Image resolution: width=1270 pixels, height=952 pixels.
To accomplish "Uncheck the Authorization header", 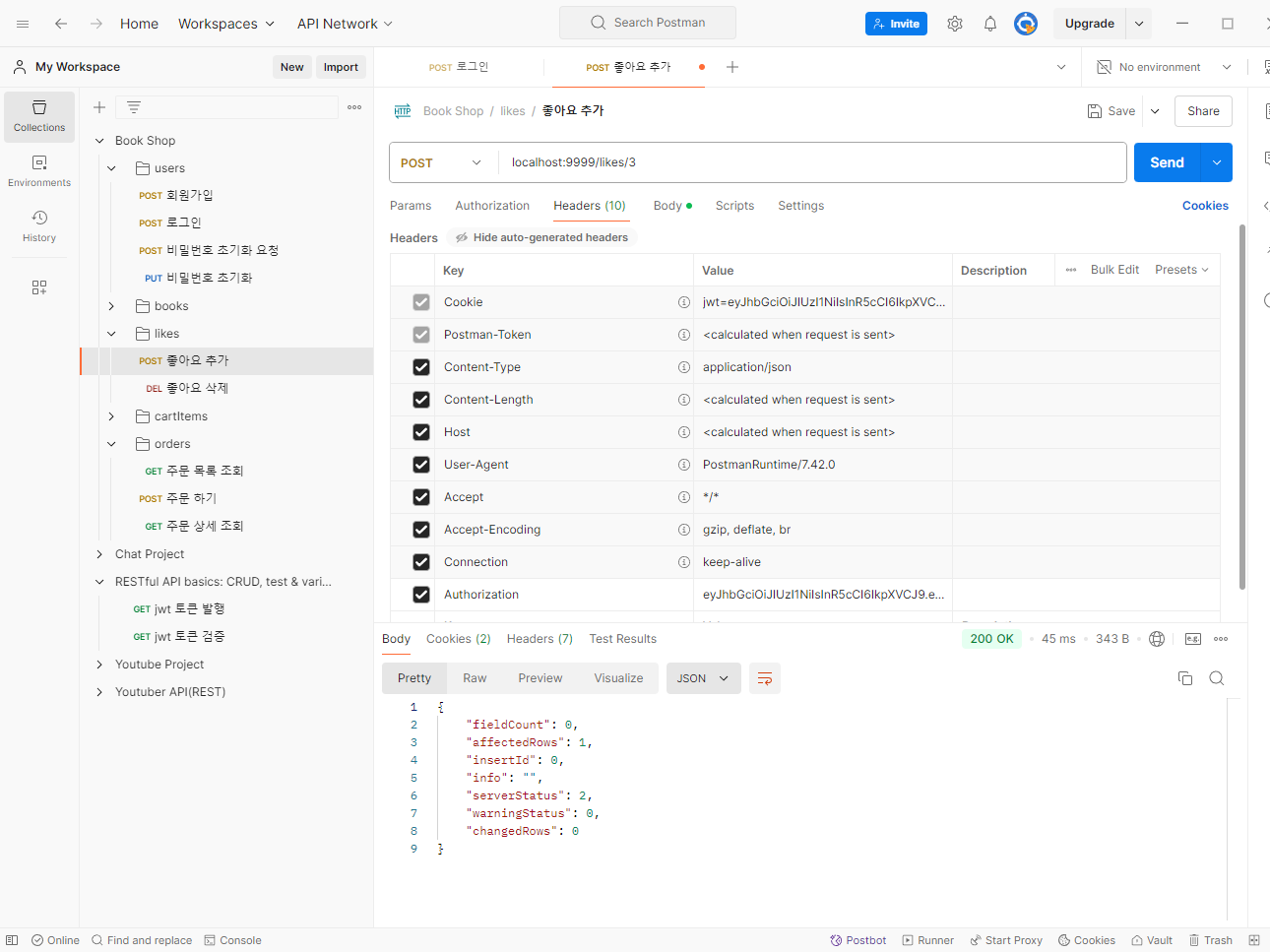I will 421,595.
